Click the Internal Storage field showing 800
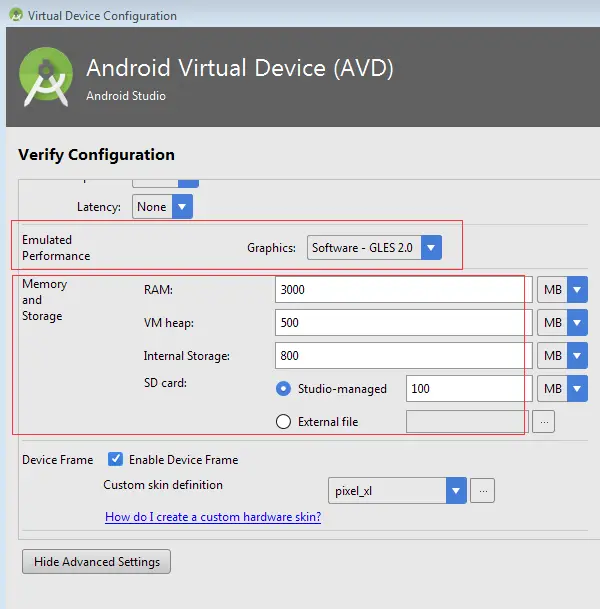600x609 pixels. click(403, 355)
